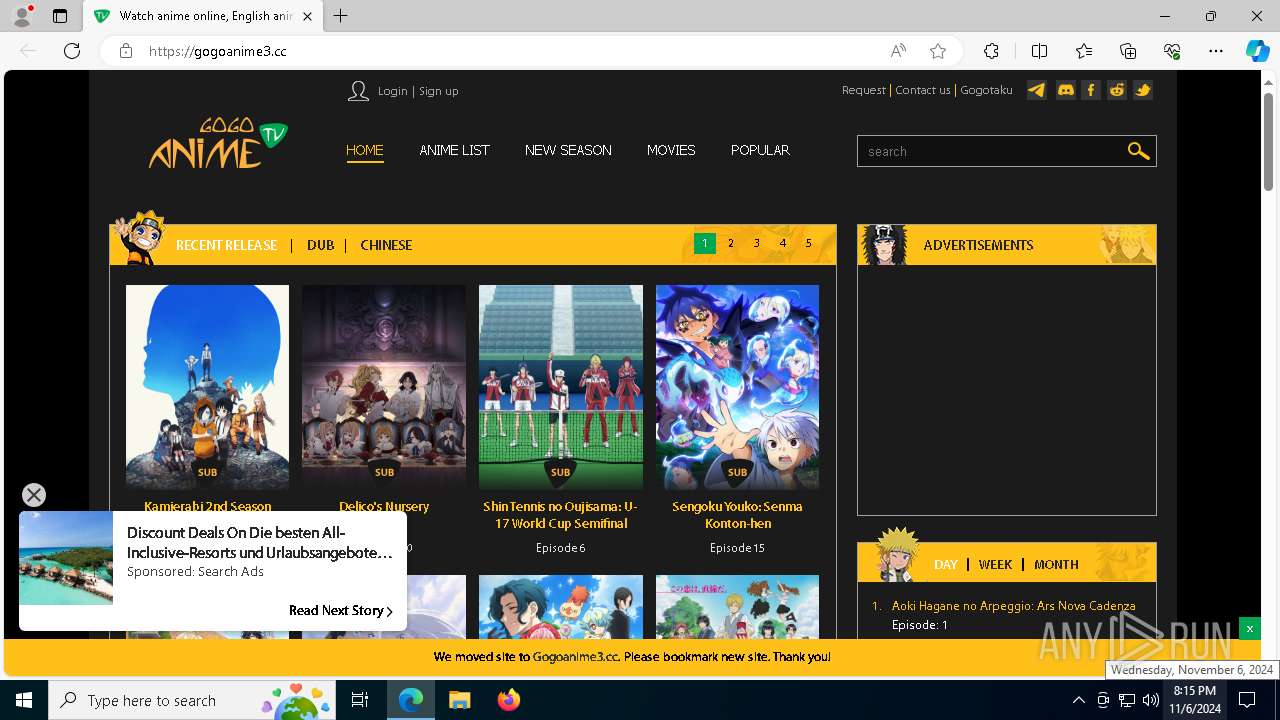Click the Login link
Screen dimensions: 1280x720
(x=392, y=91)
